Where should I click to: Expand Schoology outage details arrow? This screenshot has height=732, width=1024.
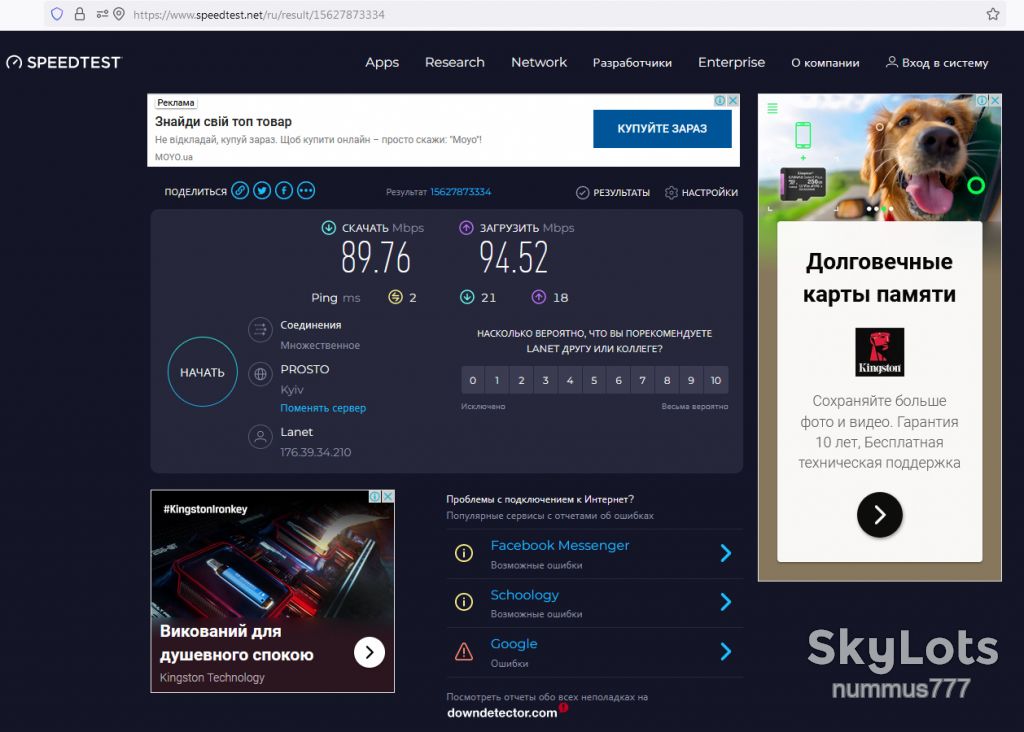point(726,602)
